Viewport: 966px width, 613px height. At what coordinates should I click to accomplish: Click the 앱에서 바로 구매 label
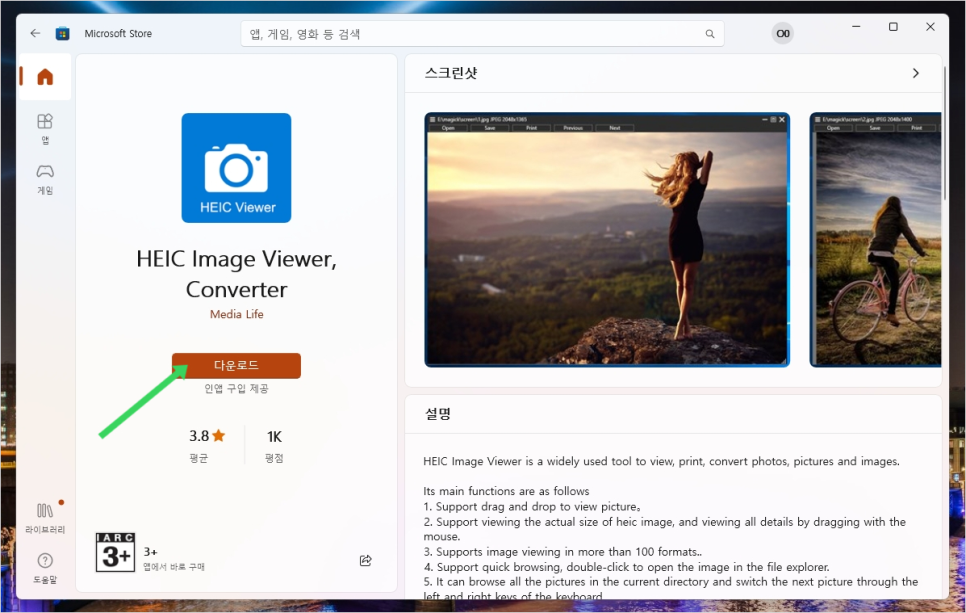[x=174, y=567]
